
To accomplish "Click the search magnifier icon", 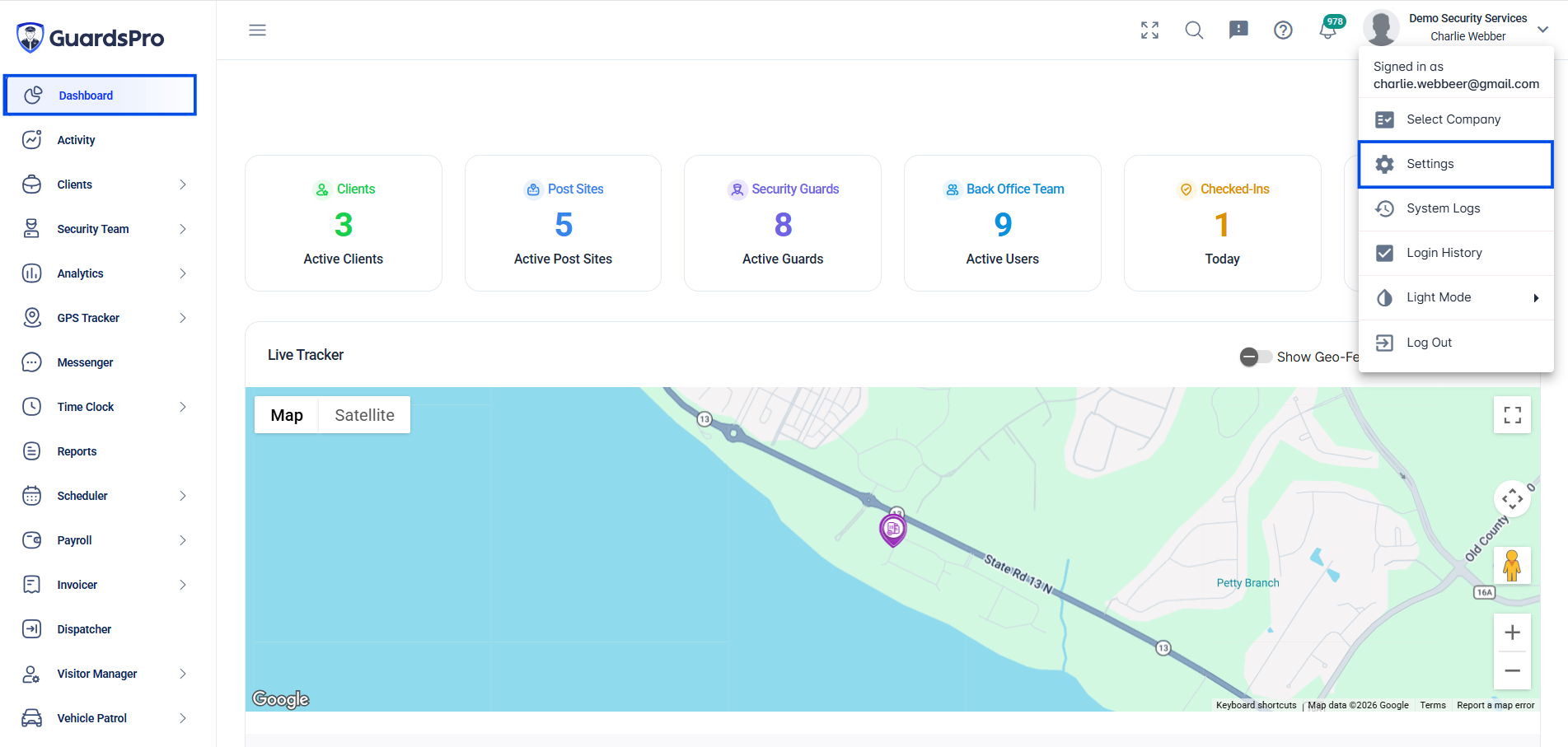I will [x=1194, y=30].
